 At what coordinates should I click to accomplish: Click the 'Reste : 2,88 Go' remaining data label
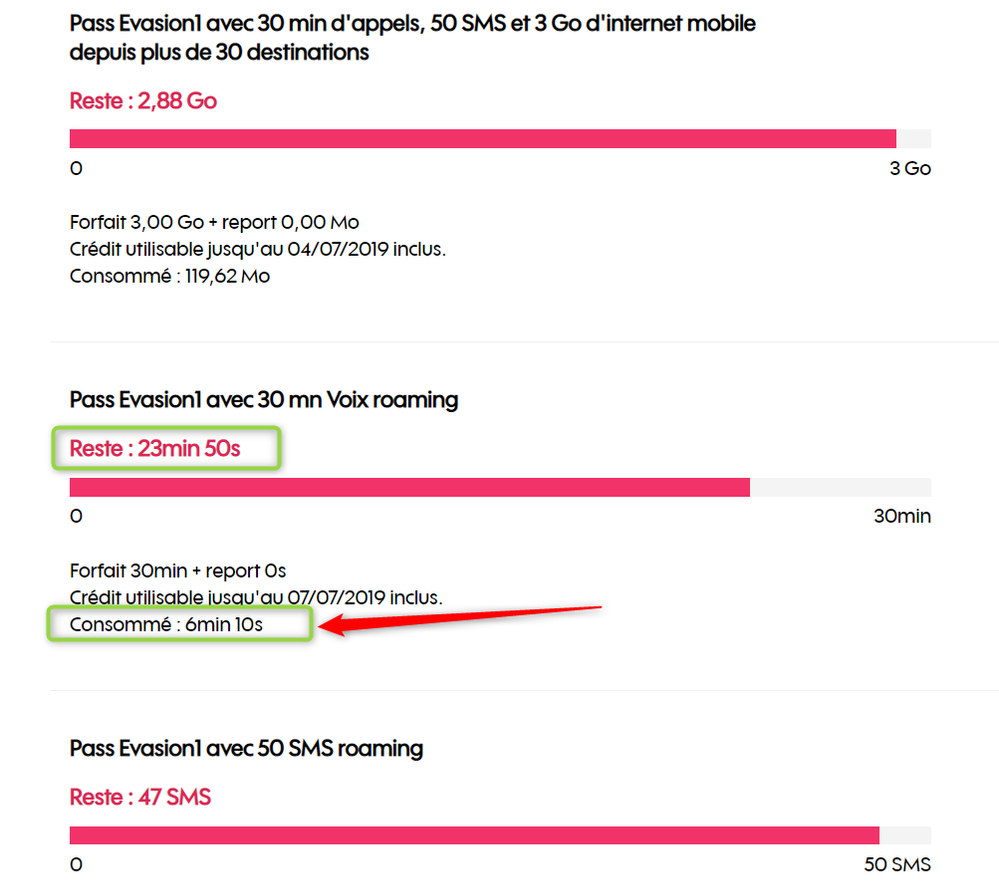pyautogui.click(x=143, y=100)
